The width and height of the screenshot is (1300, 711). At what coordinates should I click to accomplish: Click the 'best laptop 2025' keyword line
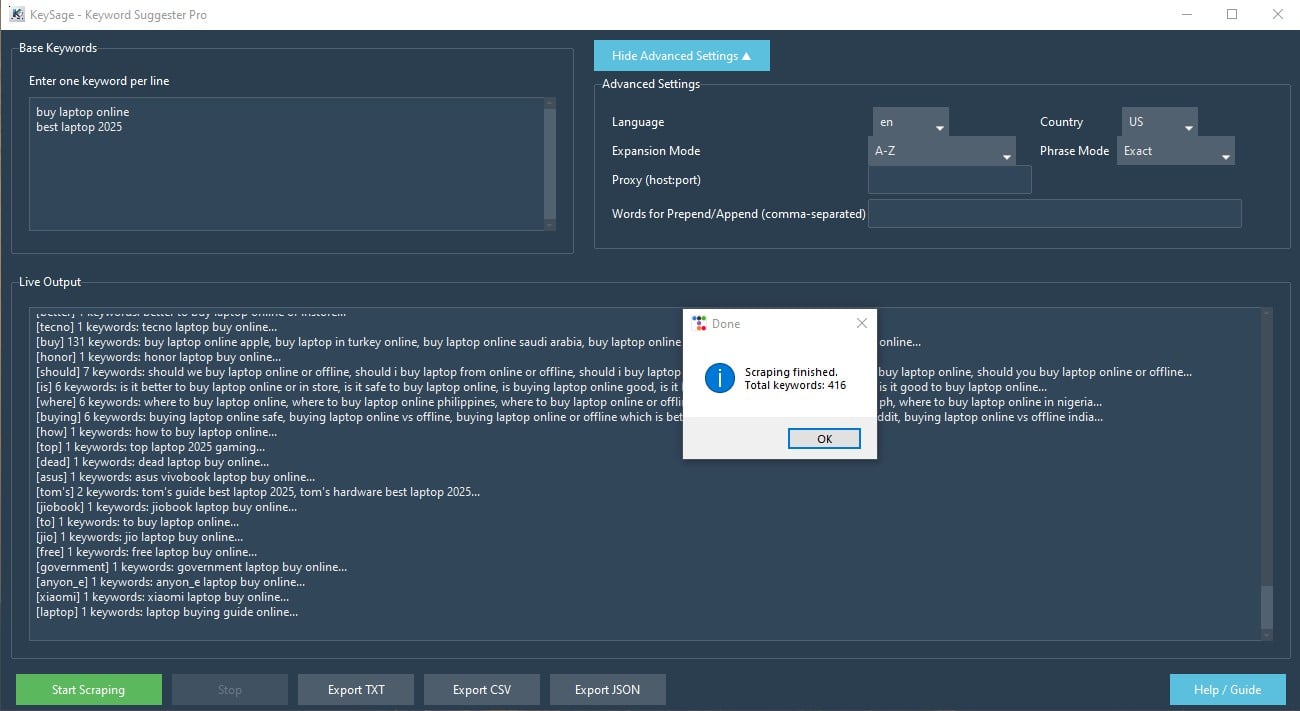tap(79, 127)
